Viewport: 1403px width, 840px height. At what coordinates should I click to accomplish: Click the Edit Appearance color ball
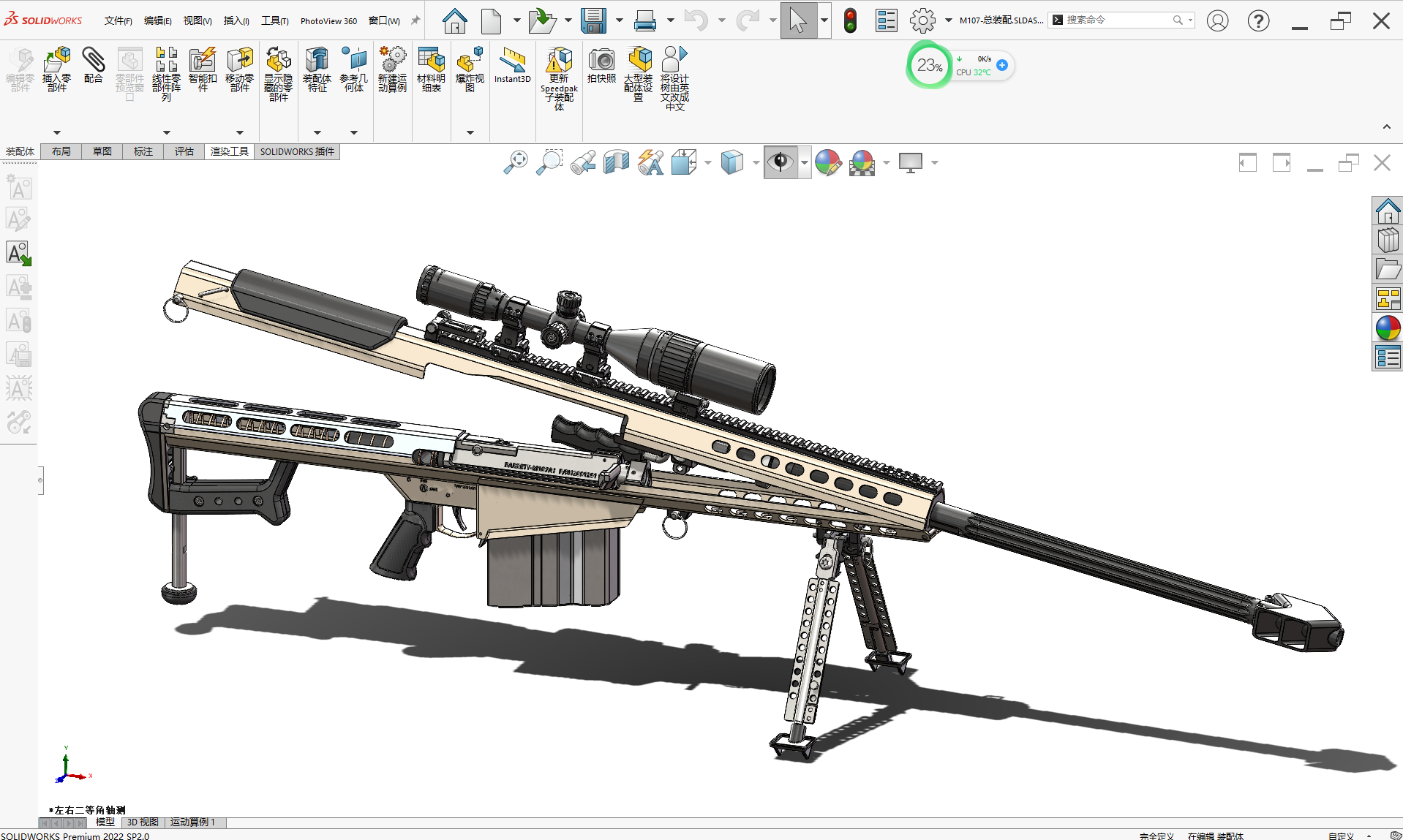click(828, 162)
